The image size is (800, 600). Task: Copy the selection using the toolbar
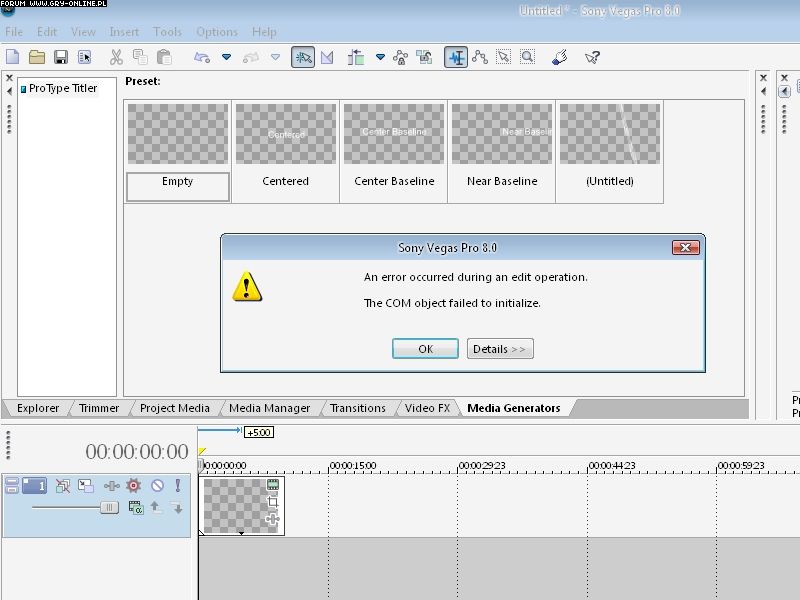140,57
